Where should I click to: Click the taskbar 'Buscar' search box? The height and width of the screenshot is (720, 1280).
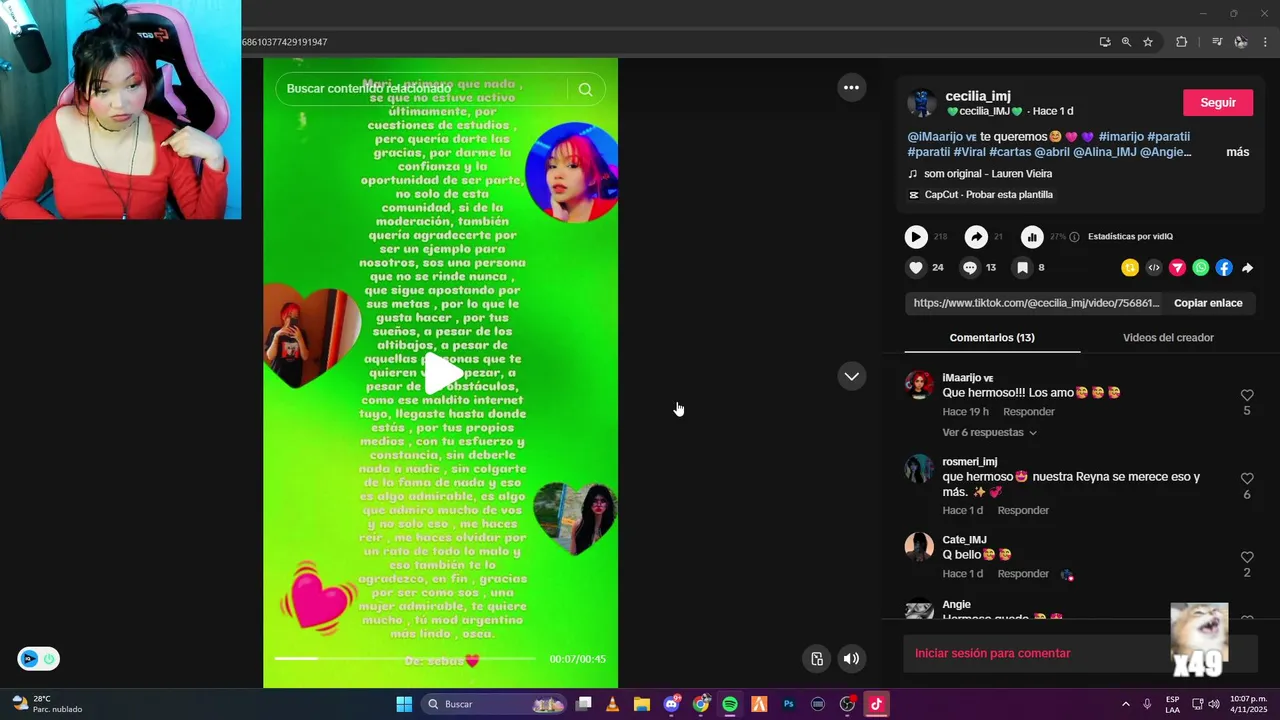(x=494, y=704)
